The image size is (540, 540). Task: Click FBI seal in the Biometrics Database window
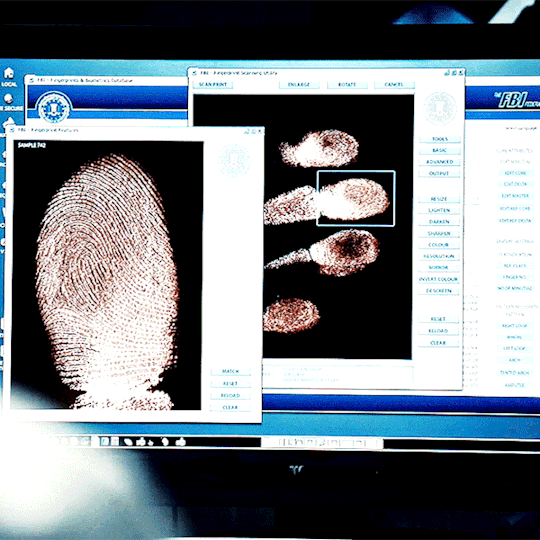click(x=53, y=108)
